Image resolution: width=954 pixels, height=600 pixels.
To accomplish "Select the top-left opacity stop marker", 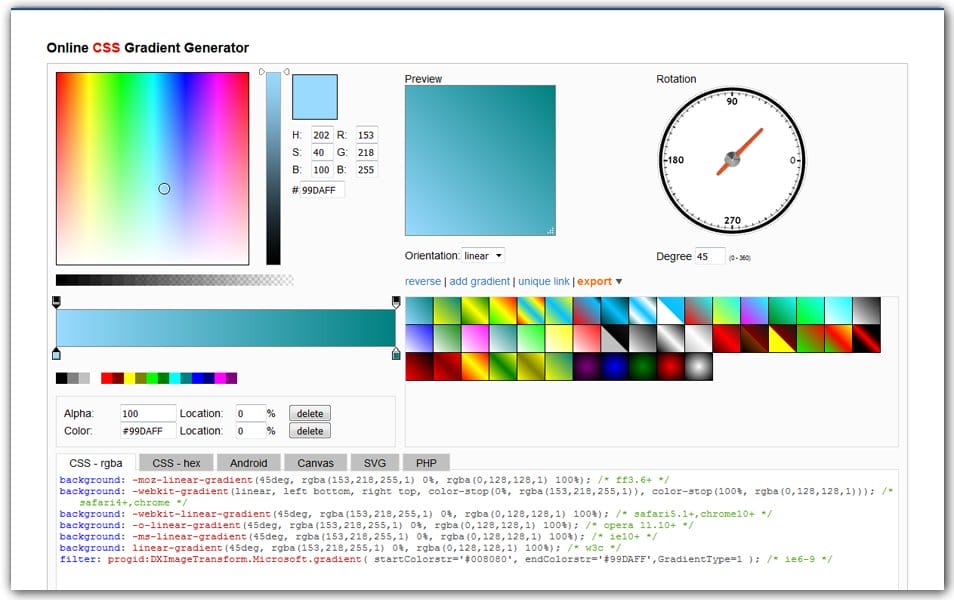I will pos(56,302).
